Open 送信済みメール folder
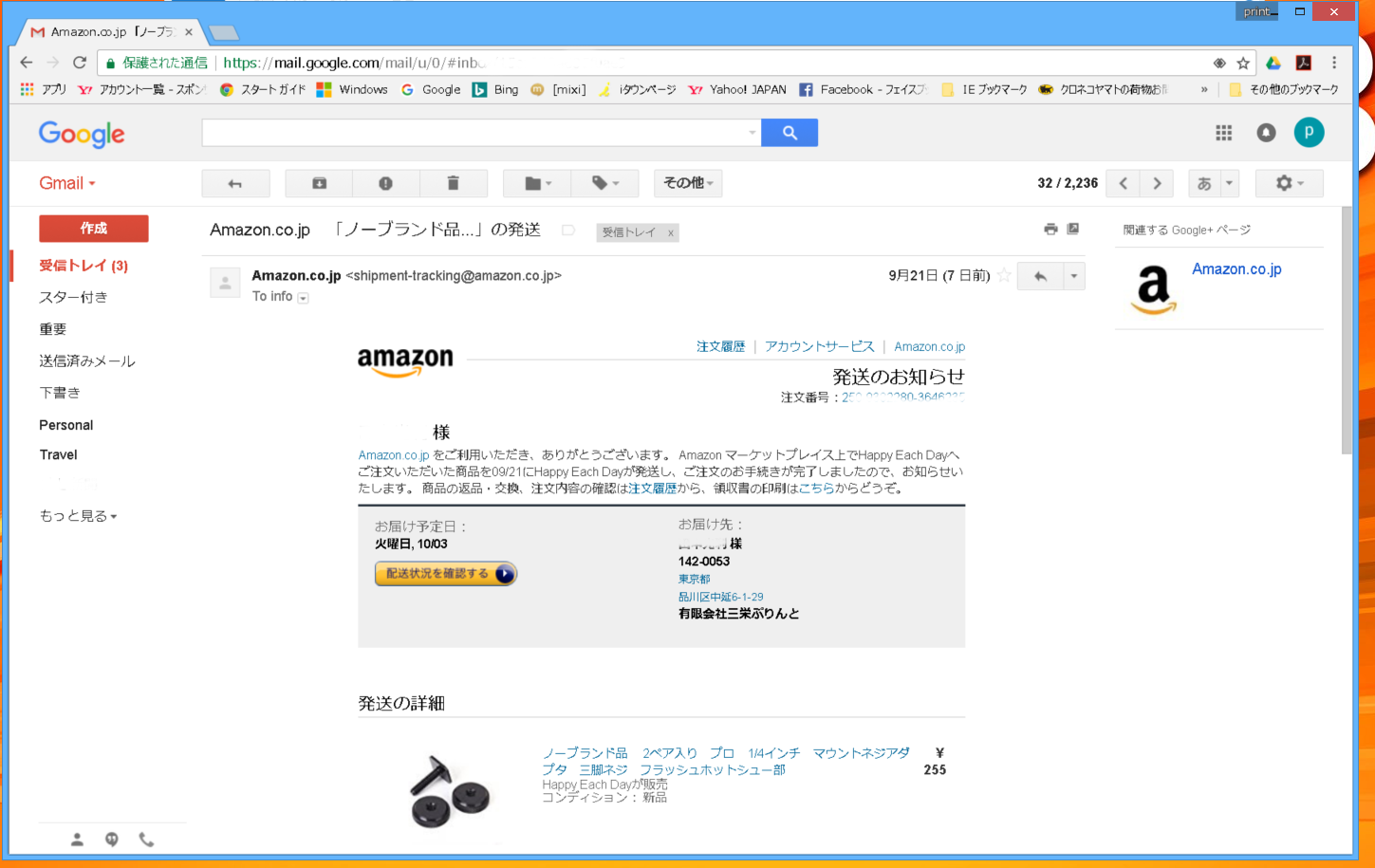Viewport: 1375px width, 868px height. click(x=87, y=360)
